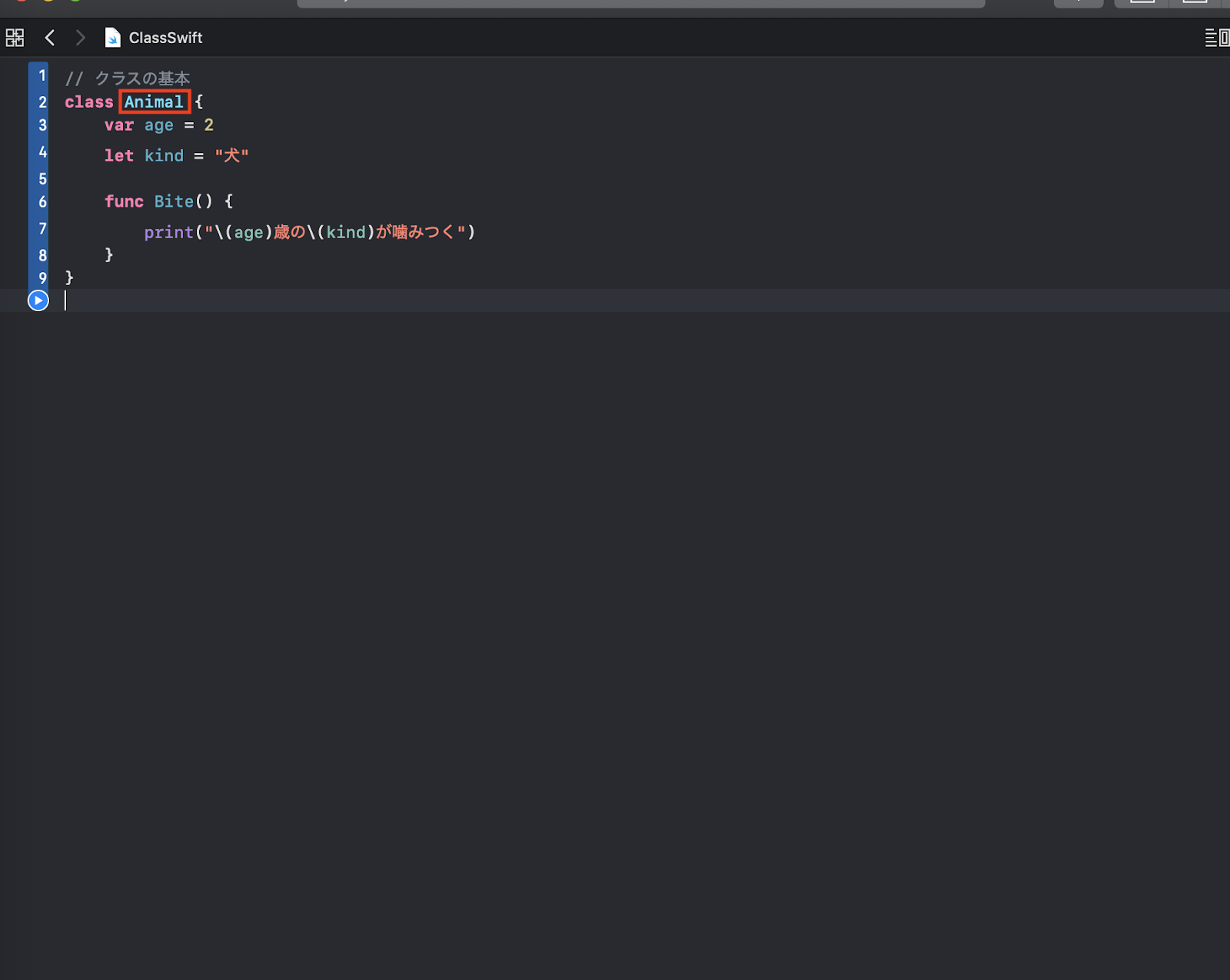Click the opening brace after Animal

tap(199, 101)
